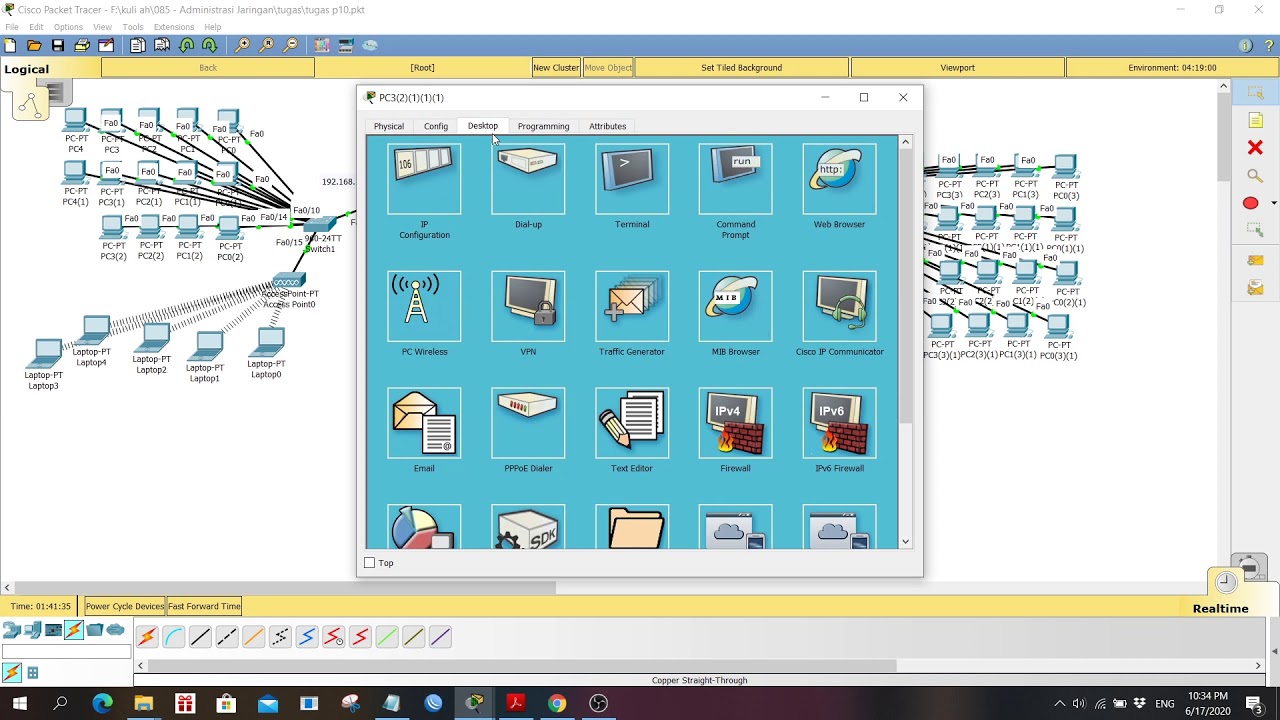Open the Options menu
The image size is (1280, 720).
pyautogui.click(x=68, y=27)
